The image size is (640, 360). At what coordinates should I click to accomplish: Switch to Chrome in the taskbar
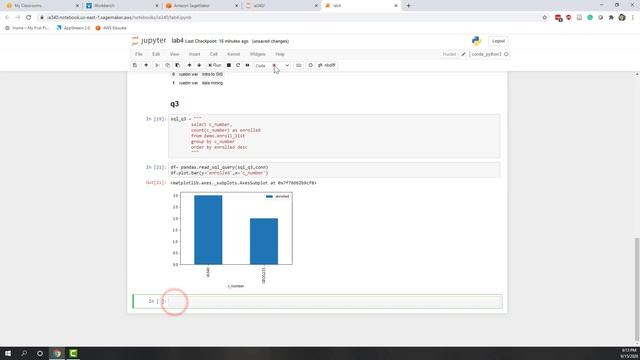pyautogui.click(x=57, y=353)
